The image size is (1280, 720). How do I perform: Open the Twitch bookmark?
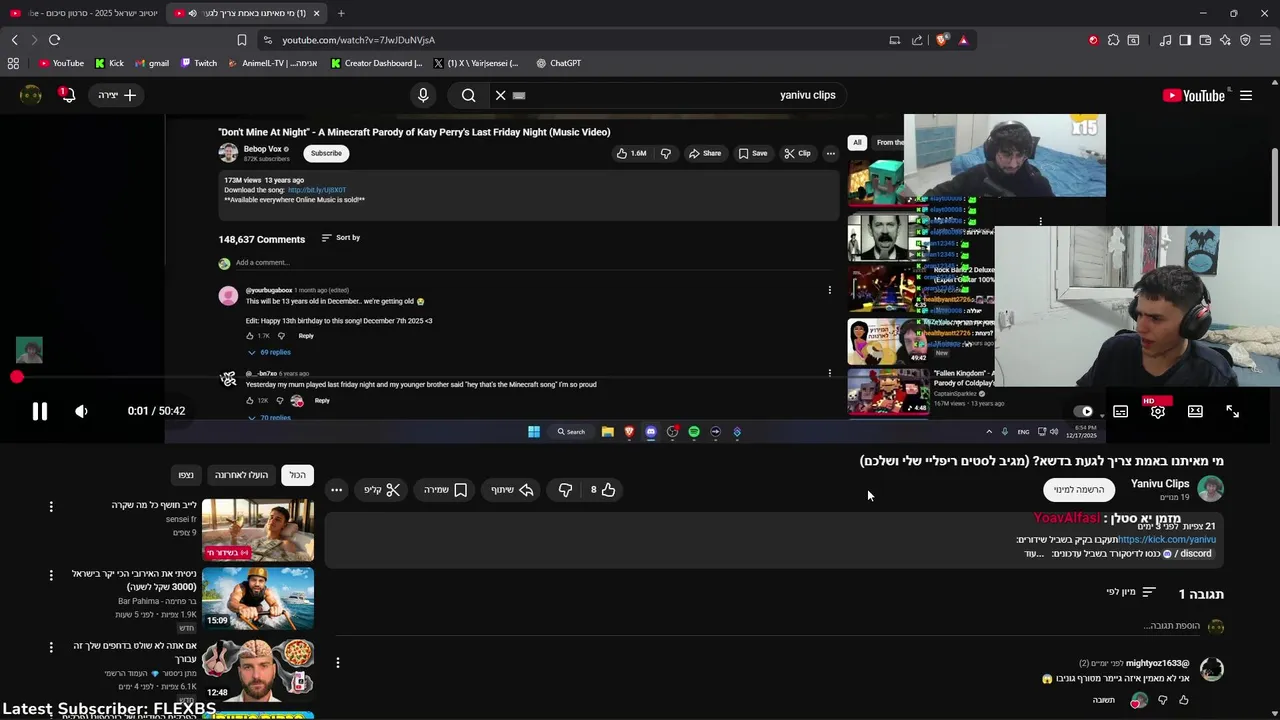pyautogui.click(x=199, y=63)
